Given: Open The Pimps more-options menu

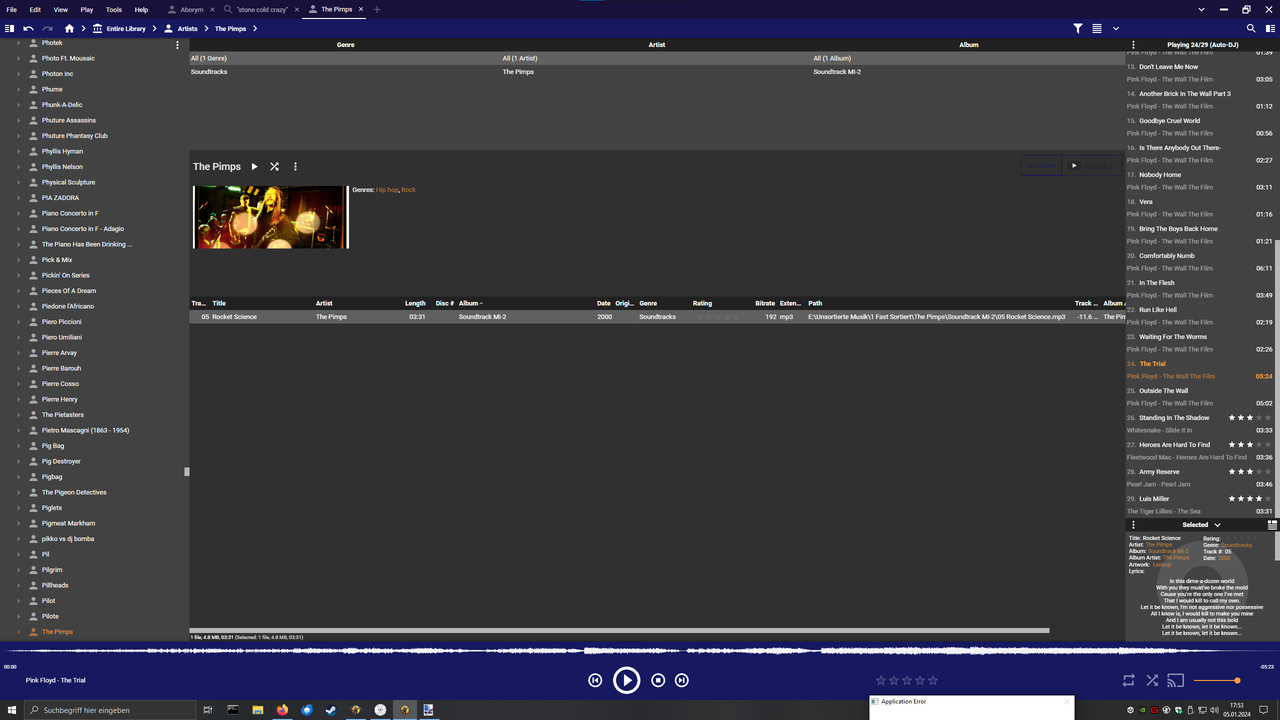Looking at the screenshot, I should pyautogui.click(x=295, y=167).
